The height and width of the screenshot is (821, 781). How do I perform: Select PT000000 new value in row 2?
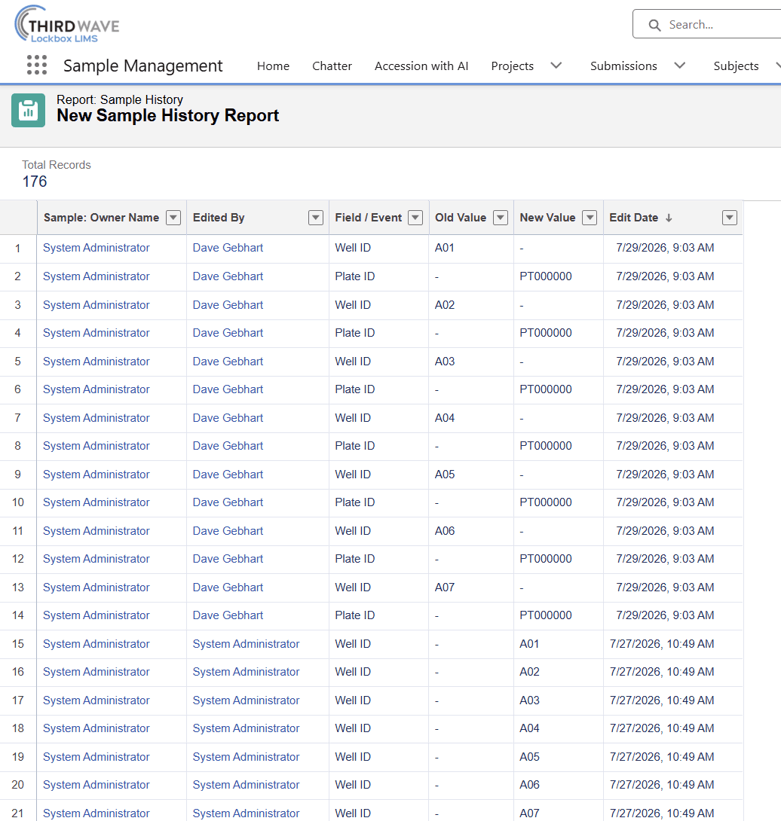[545, 276]
